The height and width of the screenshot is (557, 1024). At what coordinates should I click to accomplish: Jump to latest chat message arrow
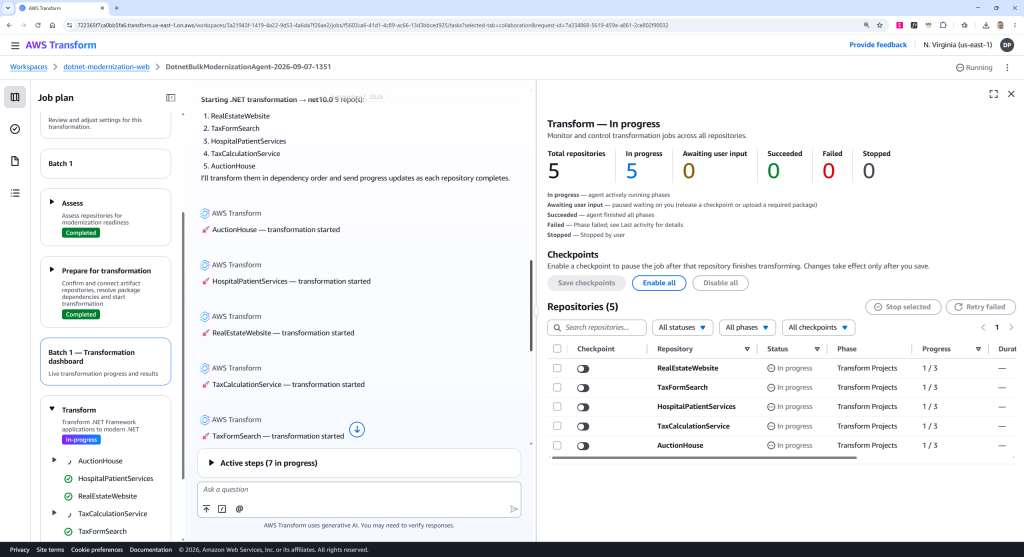coord(357,430)
